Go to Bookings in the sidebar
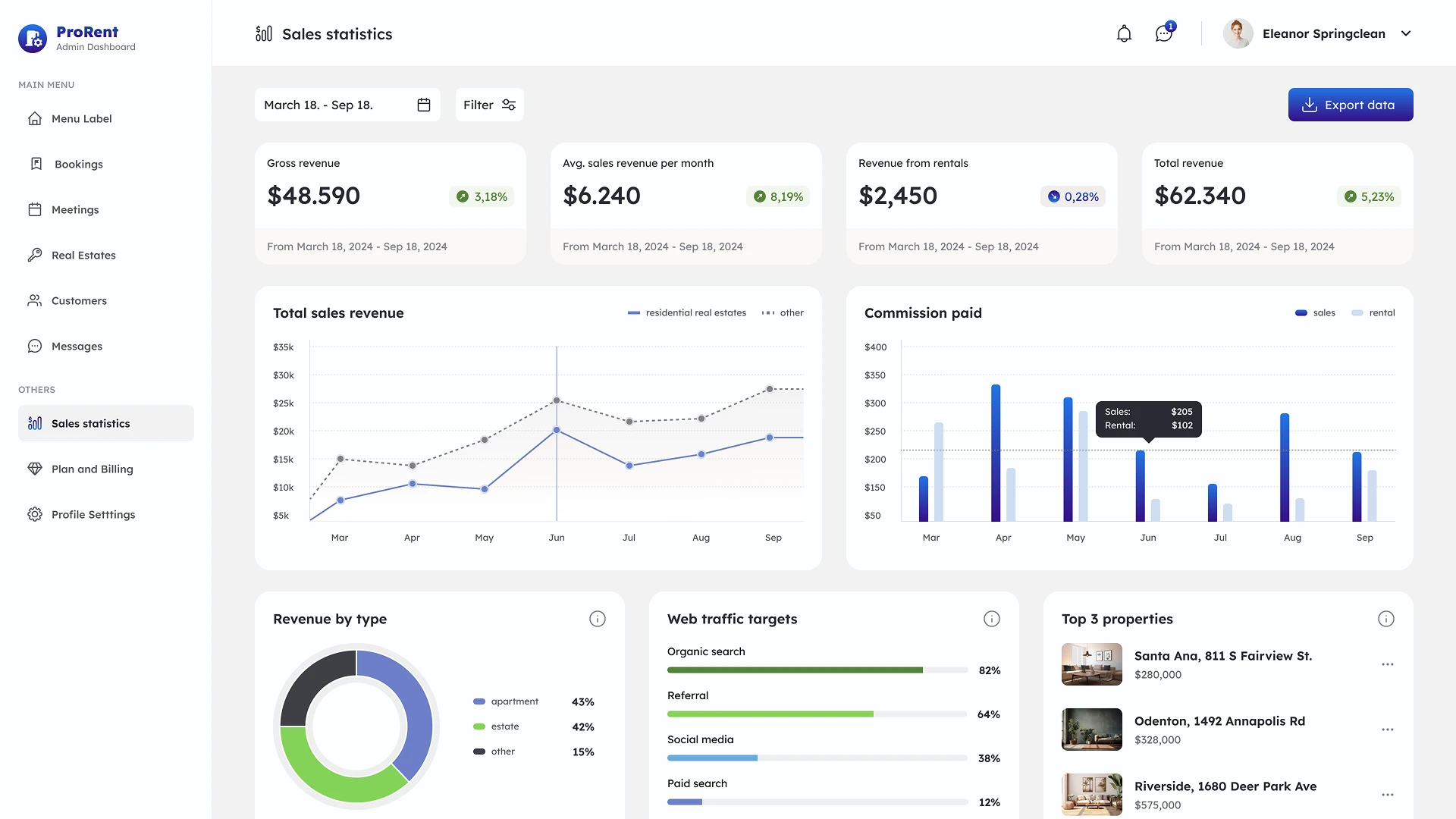 coord(78,164)
